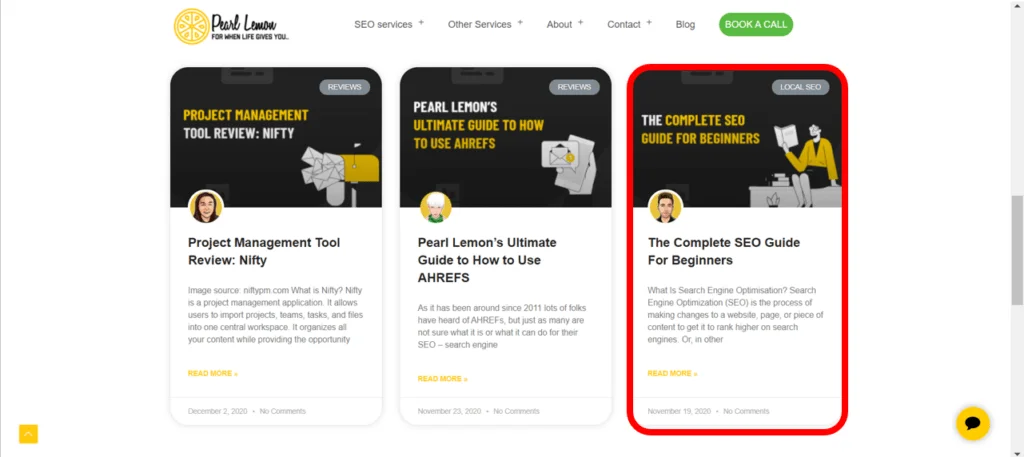Click the AHREFS guide author avatar
Screen dimensions: 1024x457
(436, 207)
